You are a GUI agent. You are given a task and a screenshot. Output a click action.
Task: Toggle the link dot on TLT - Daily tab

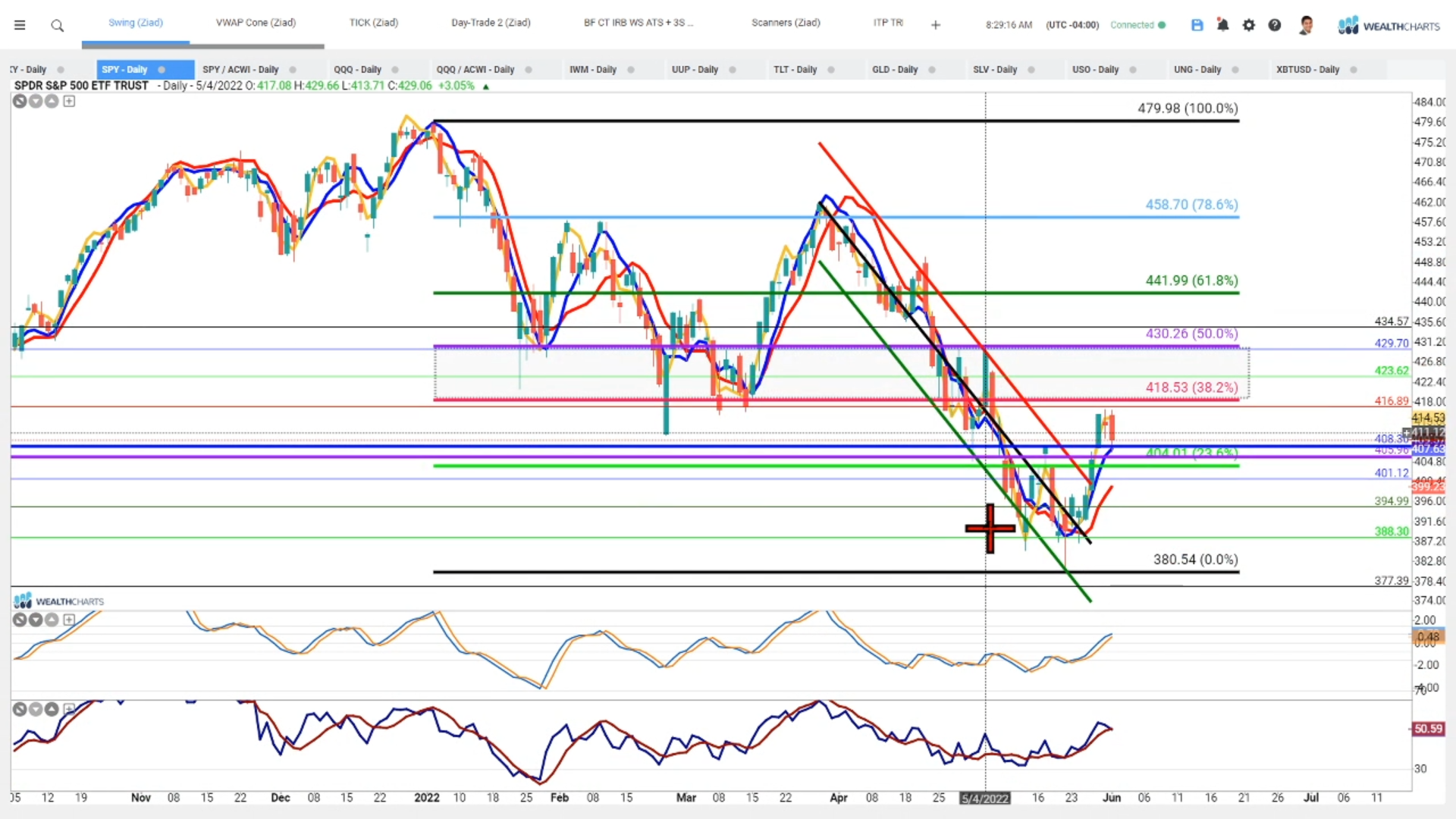click(x=831, y=70)
